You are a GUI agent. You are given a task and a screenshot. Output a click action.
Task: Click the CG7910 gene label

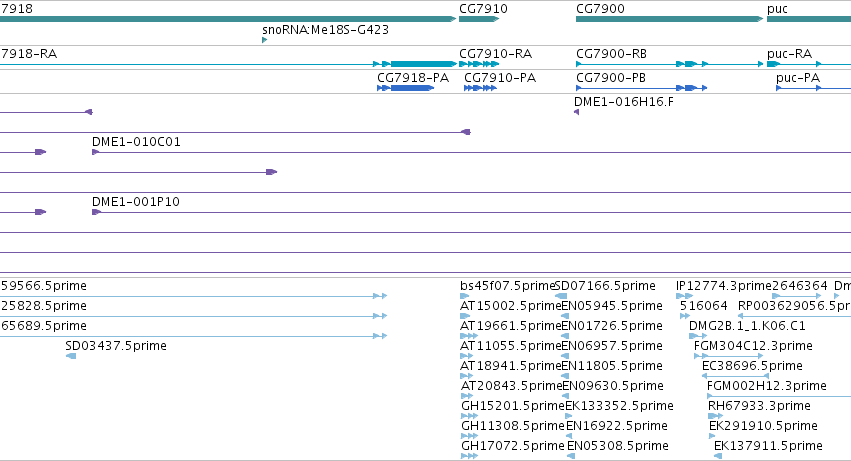tap(483, 9)
